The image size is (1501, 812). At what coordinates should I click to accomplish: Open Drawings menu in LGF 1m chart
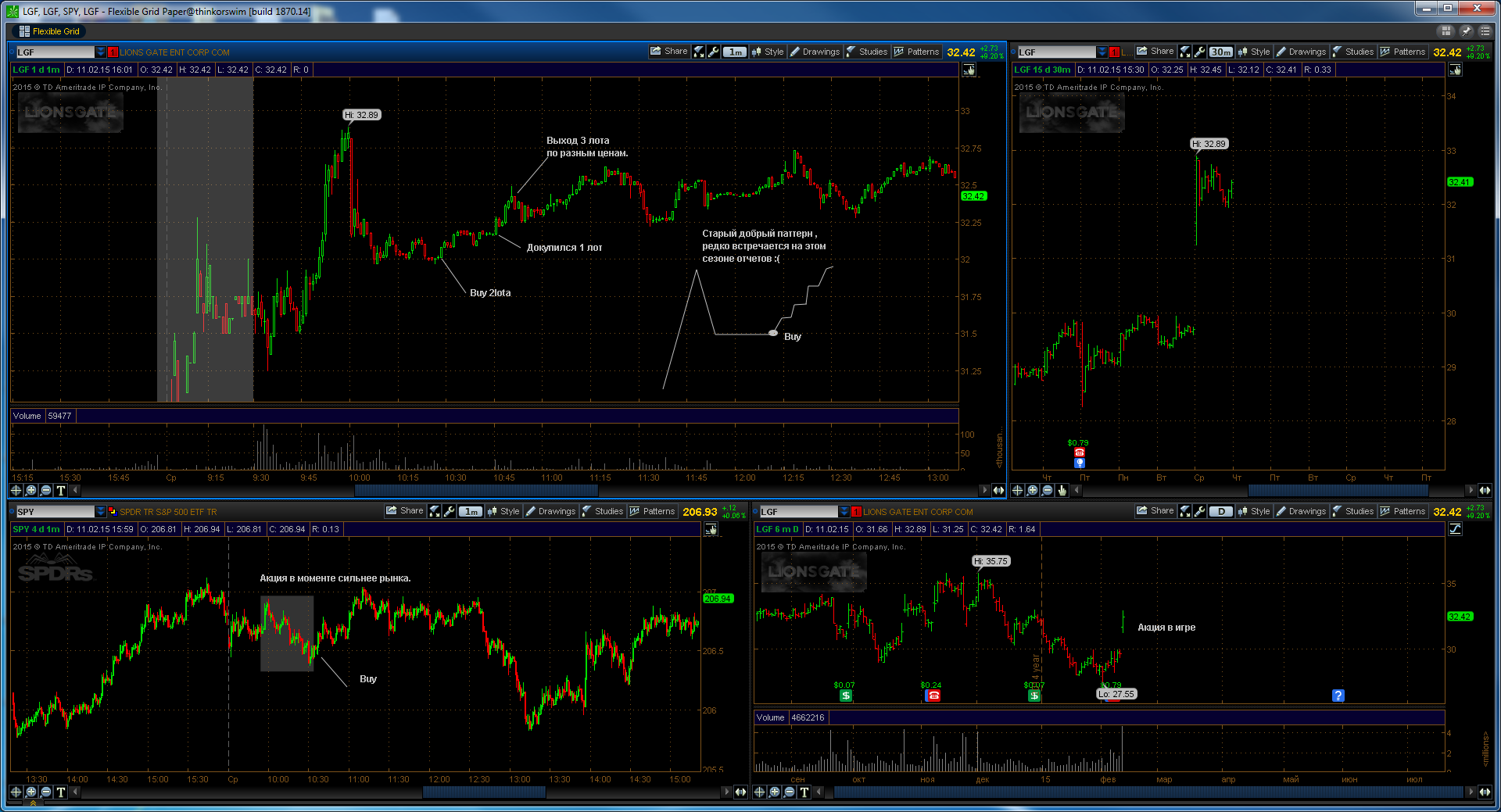click(814, 52)
